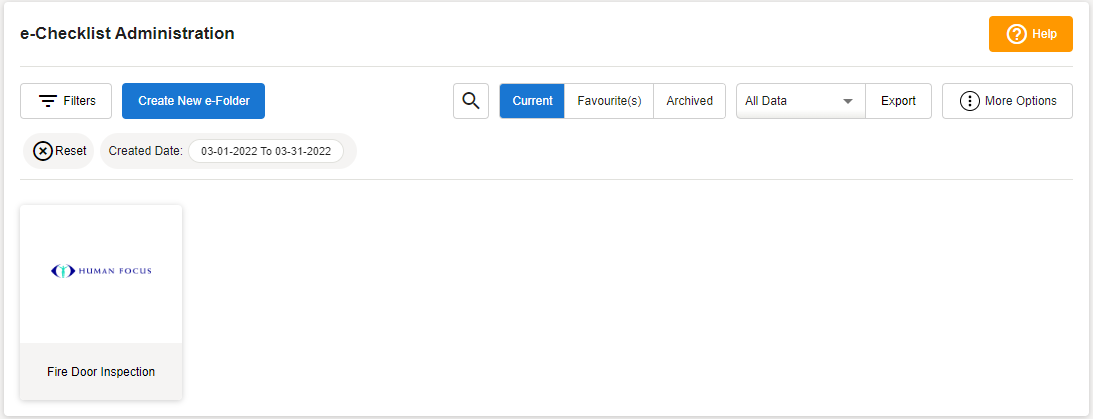Screen dimensions: 1093x419
Task: Click the Created Date filter label
Action: (x=145, y=151)
